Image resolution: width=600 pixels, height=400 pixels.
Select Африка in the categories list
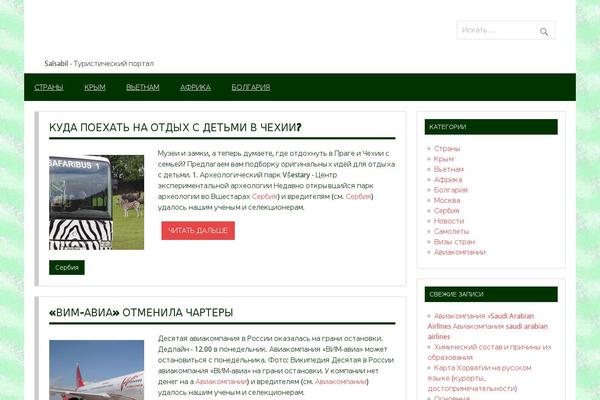coord(448,180)
